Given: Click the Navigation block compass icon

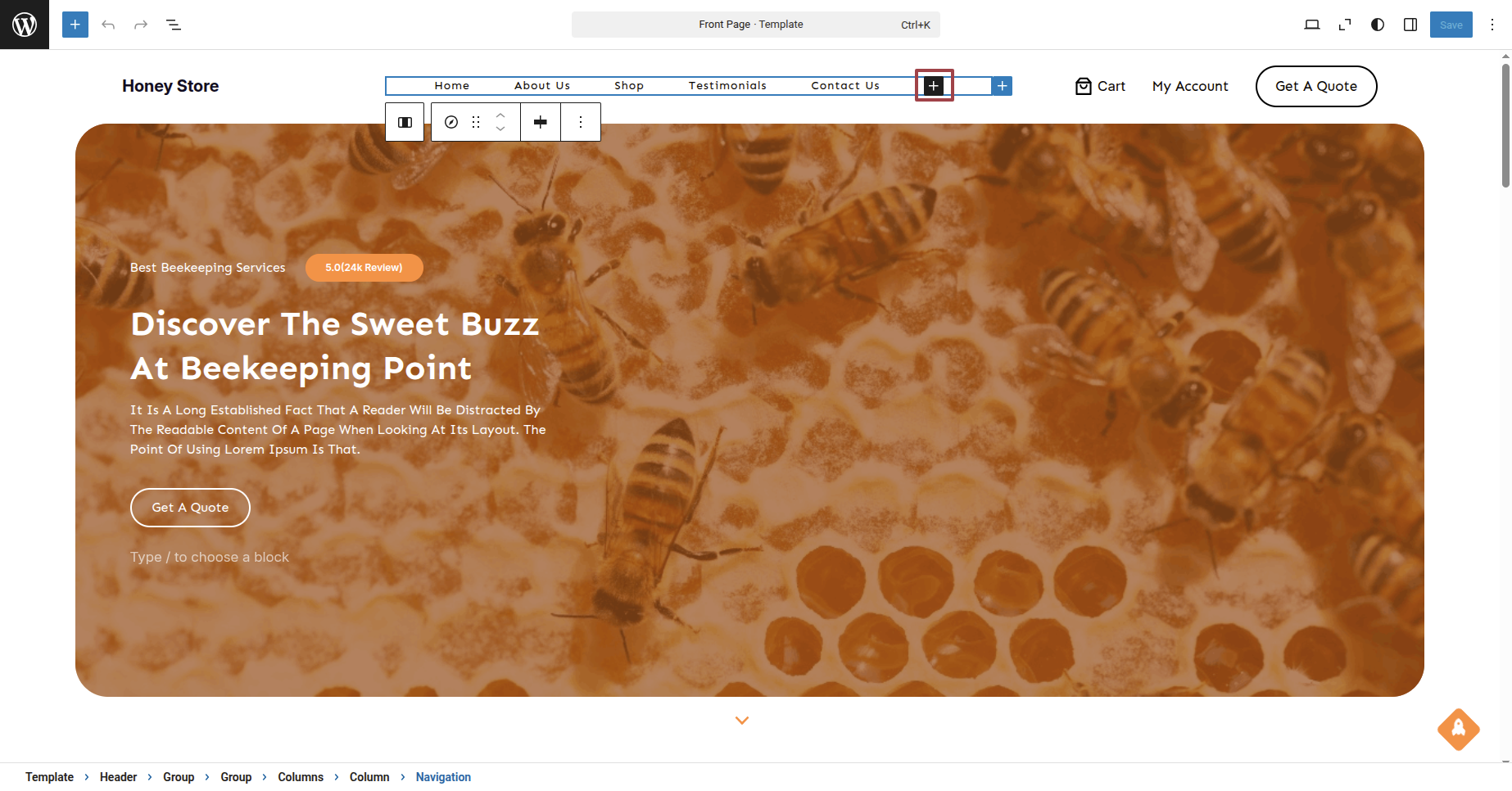Looking at the screenshot, I should click(x=451, y=122).
